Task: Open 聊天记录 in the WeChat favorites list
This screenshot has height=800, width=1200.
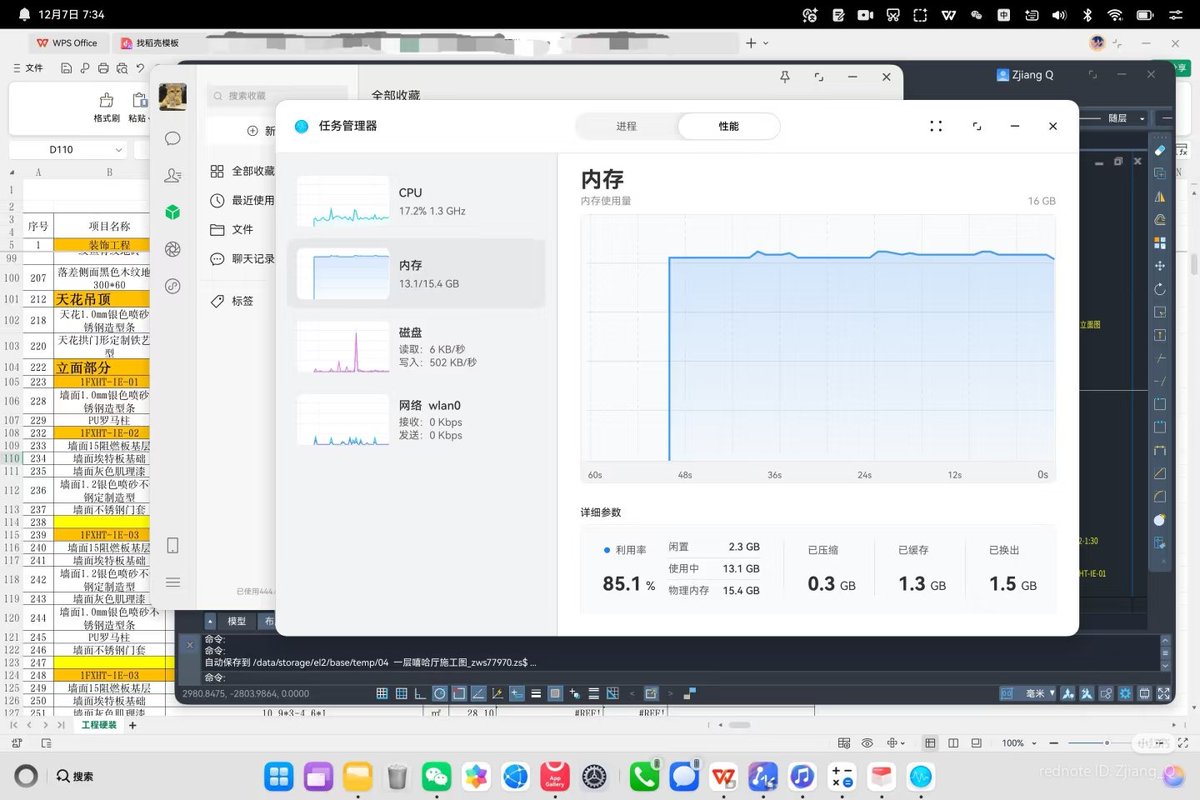Action: (x=243, y=258)
